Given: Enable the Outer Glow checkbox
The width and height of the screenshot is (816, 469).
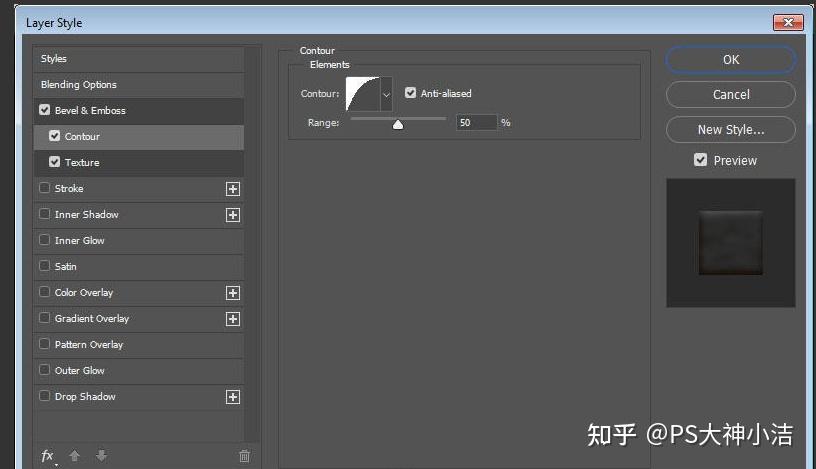Looking at the screenshot, I should coord(45,370).
